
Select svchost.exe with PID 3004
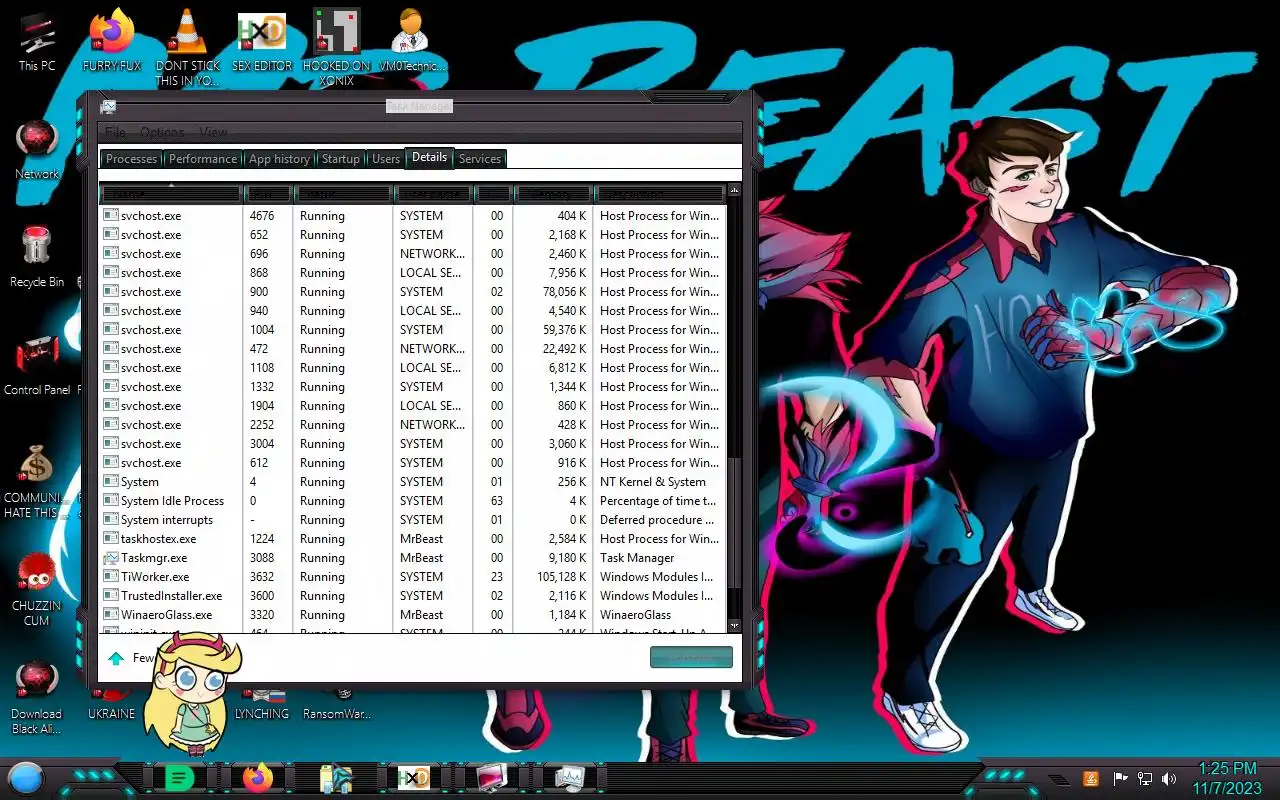click(x=411, y=444)
